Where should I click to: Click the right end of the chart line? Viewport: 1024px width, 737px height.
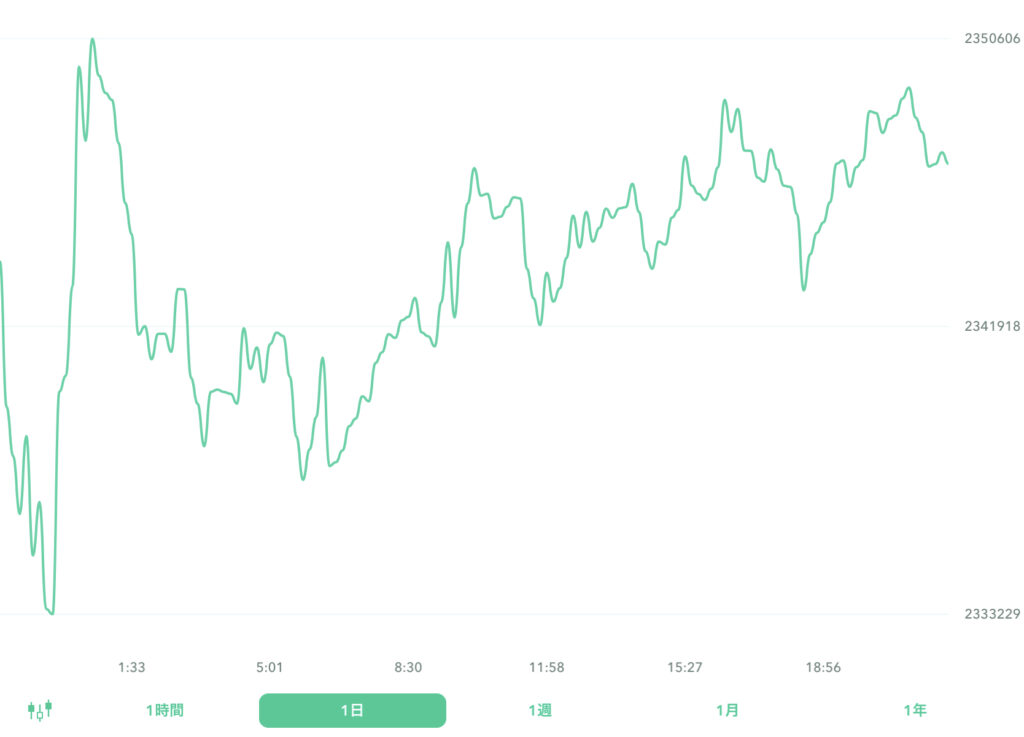[947, 163]
